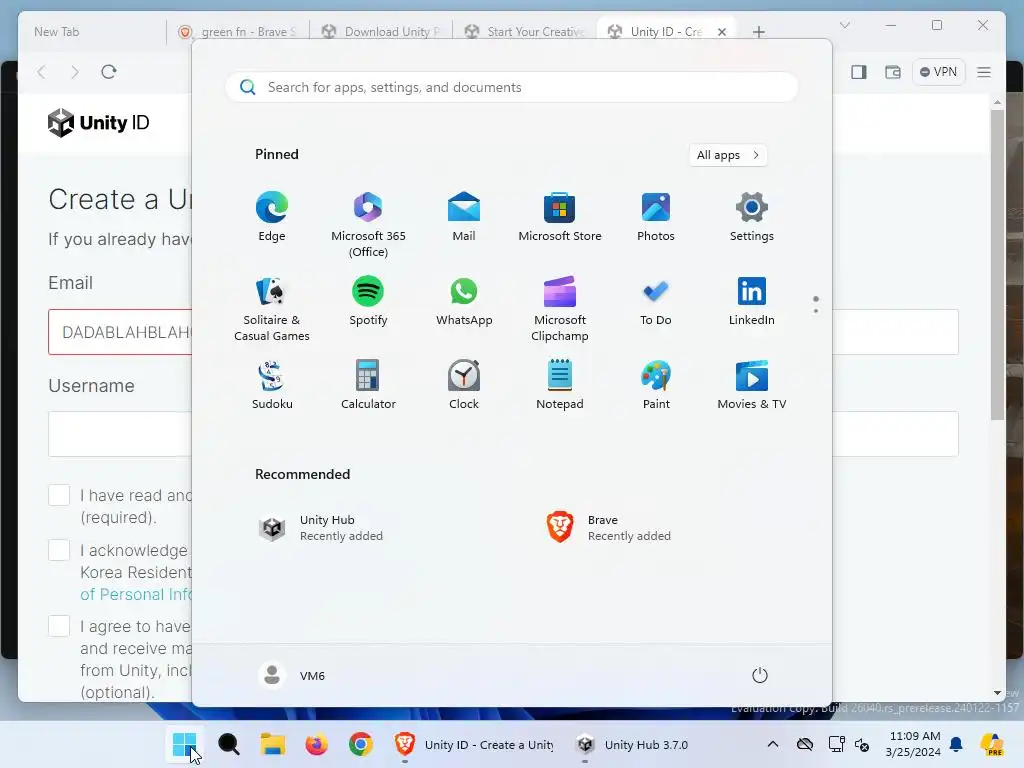
Task: Click the Username input field in Brave
Action: tap(120, 434)
